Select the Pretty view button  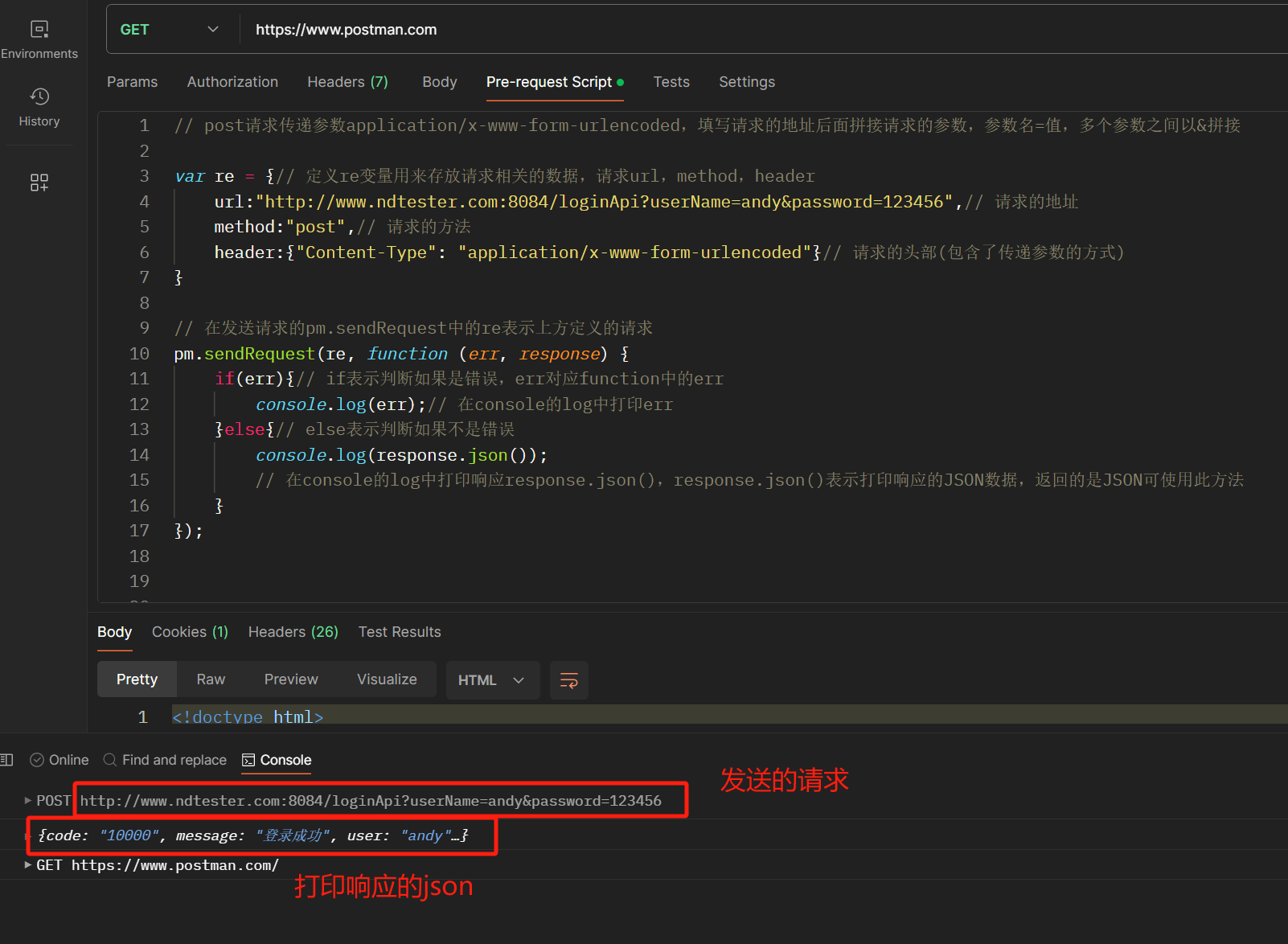click(137, 679)
